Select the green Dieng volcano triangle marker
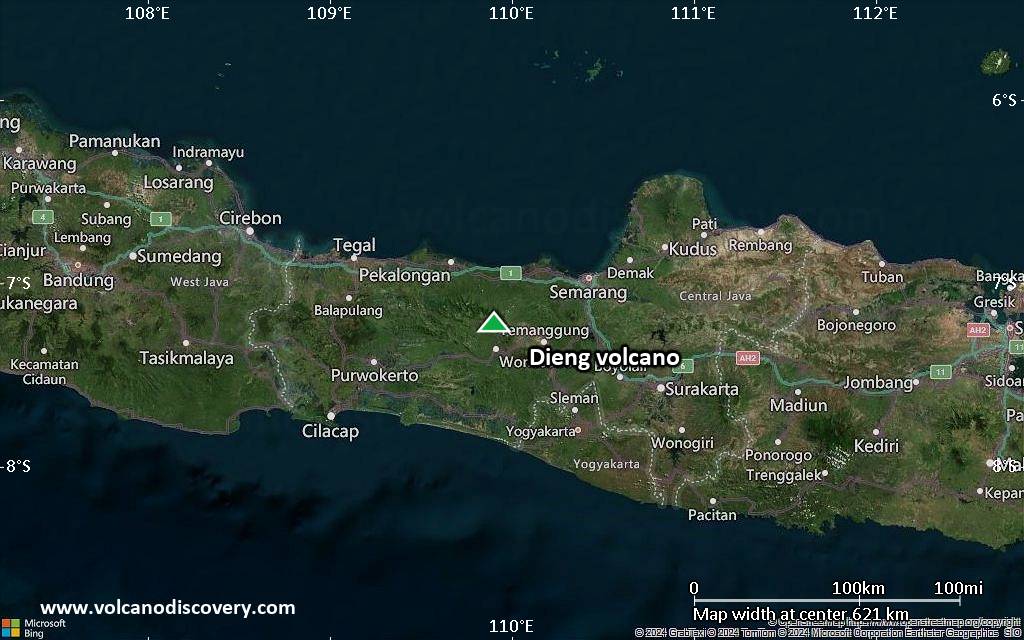The image size is (1024, 640). tap(493, 323)
